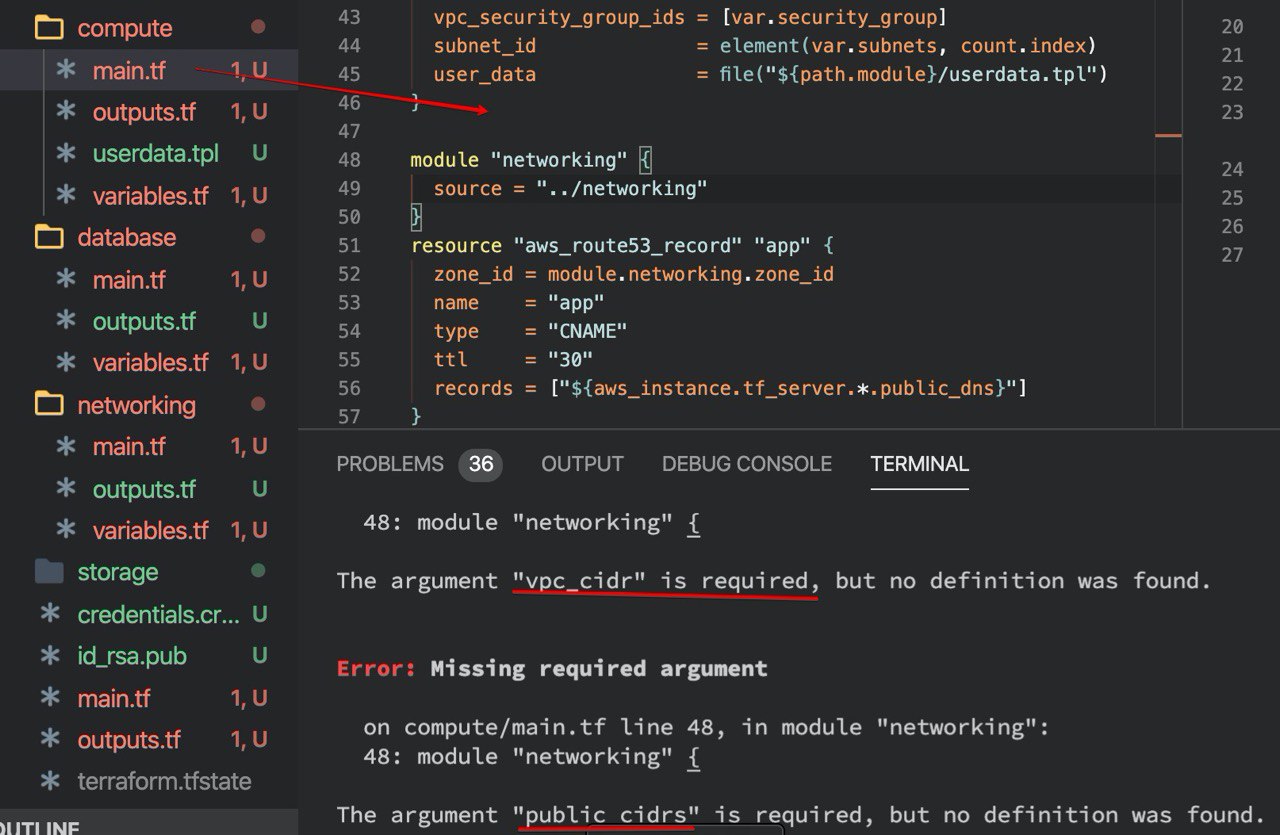Switch to the PROBLEMS tab

(x=390, y=464)
